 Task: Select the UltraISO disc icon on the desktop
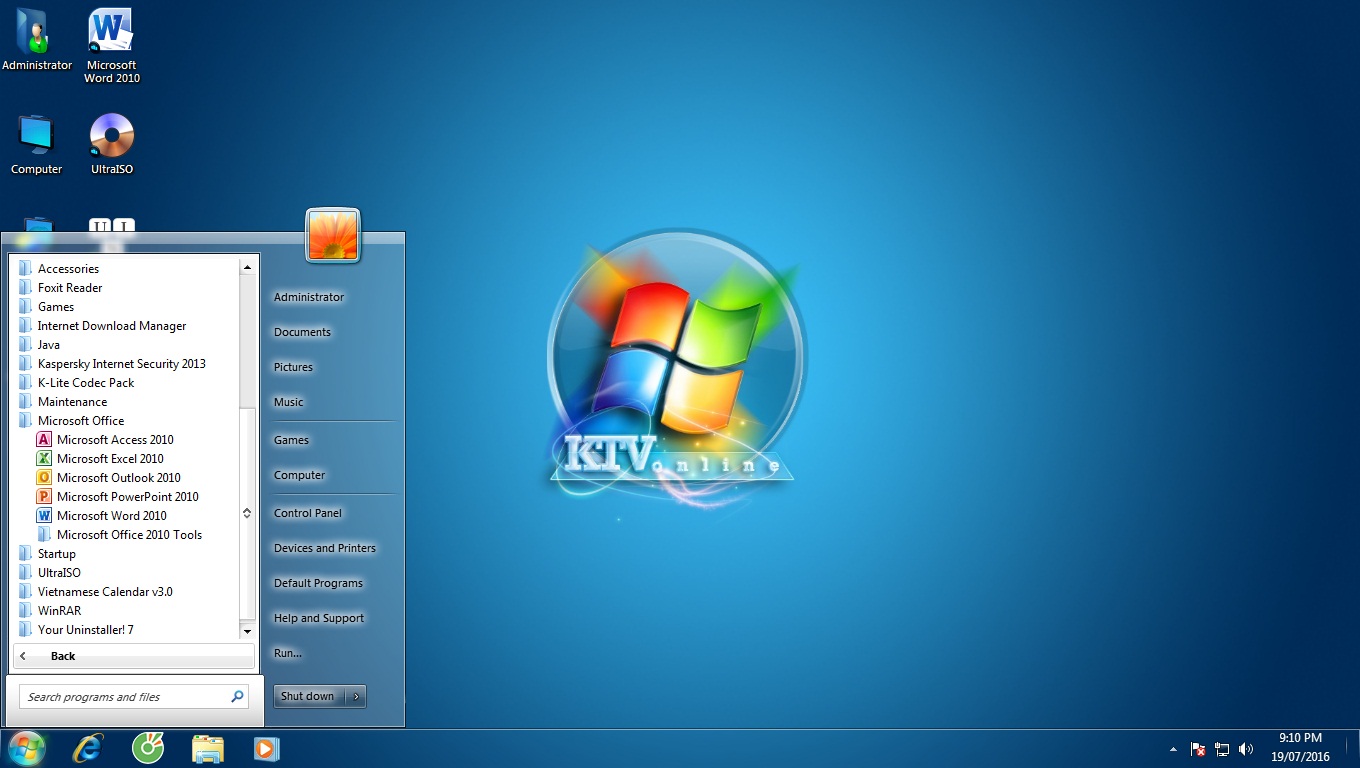coord(111,145)
